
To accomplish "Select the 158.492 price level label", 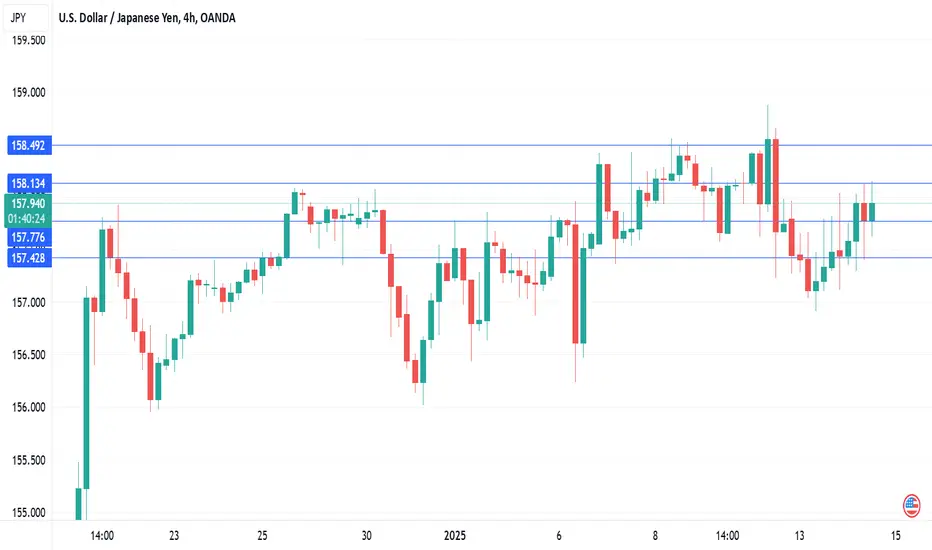I will tap(29, 145).
